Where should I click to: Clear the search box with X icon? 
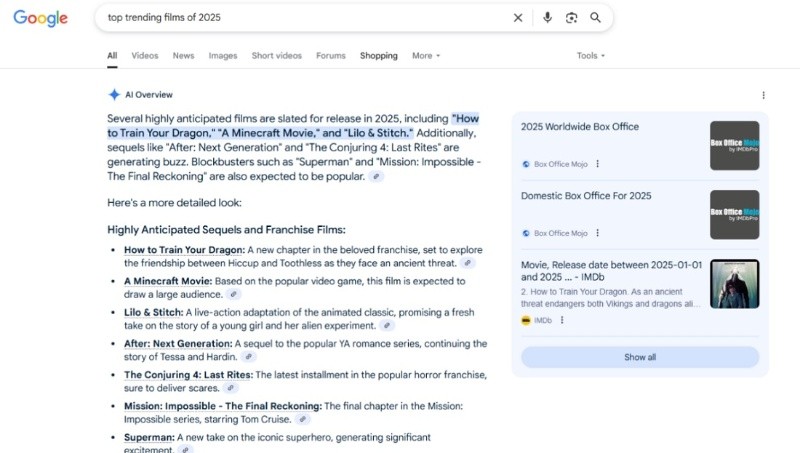pos(518,18)
